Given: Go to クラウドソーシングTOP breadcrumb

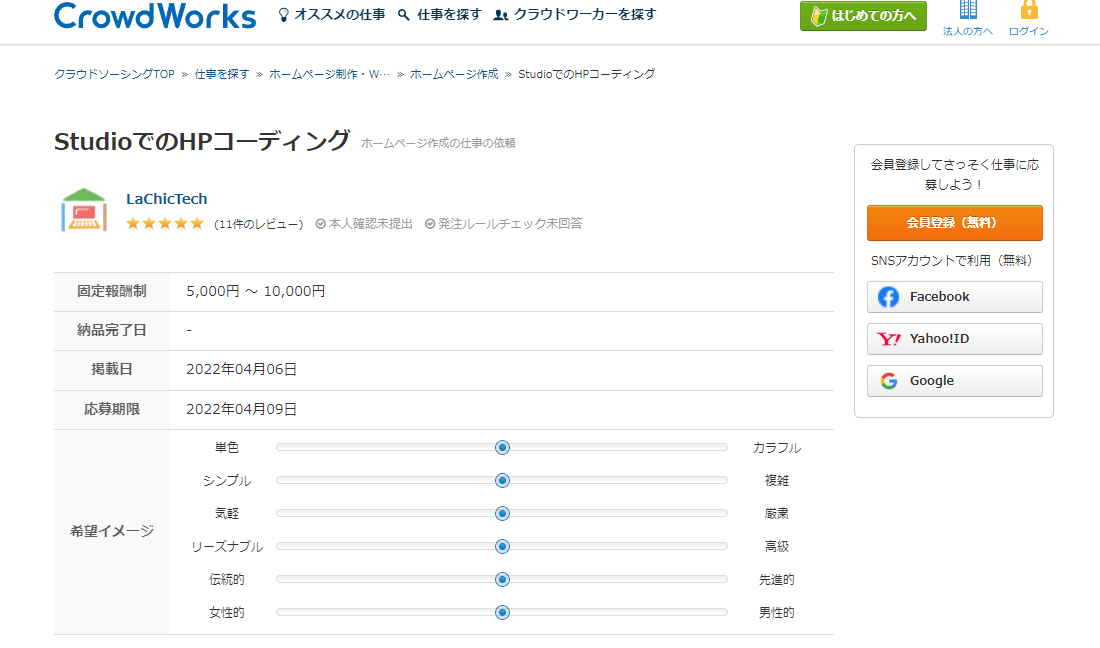Looking at the screenshot, I should point(114,74).
